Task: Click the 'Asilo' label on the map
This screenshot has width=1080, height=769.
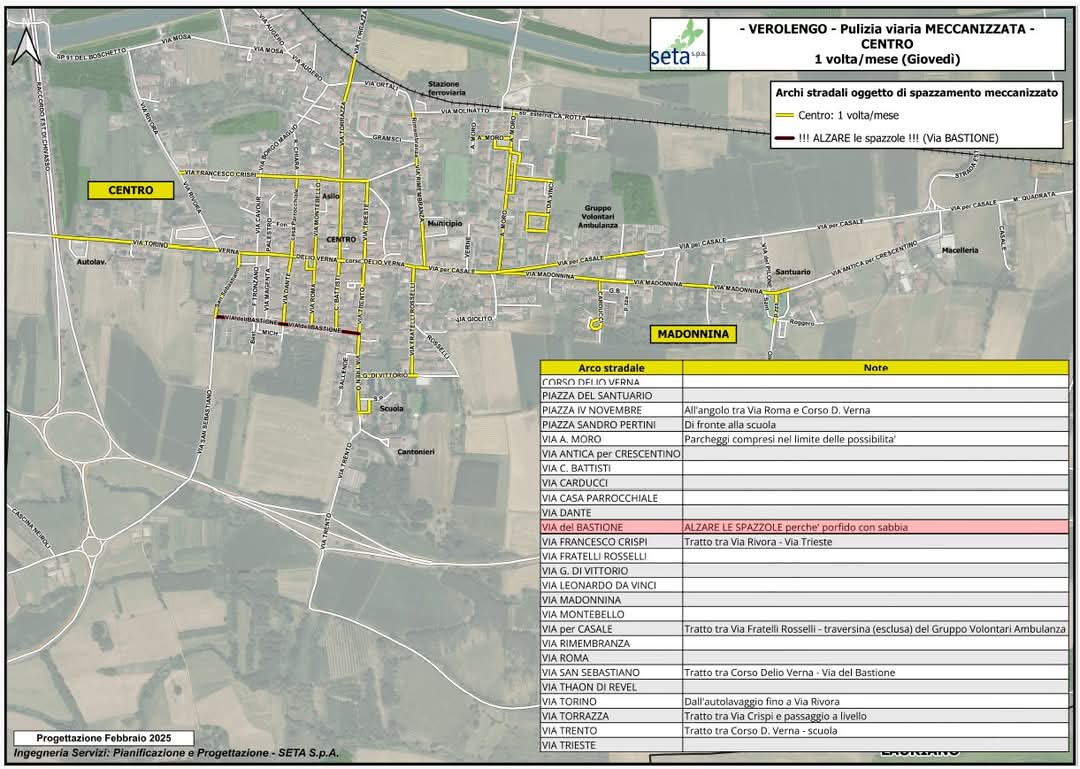Action: pos(331,196)
